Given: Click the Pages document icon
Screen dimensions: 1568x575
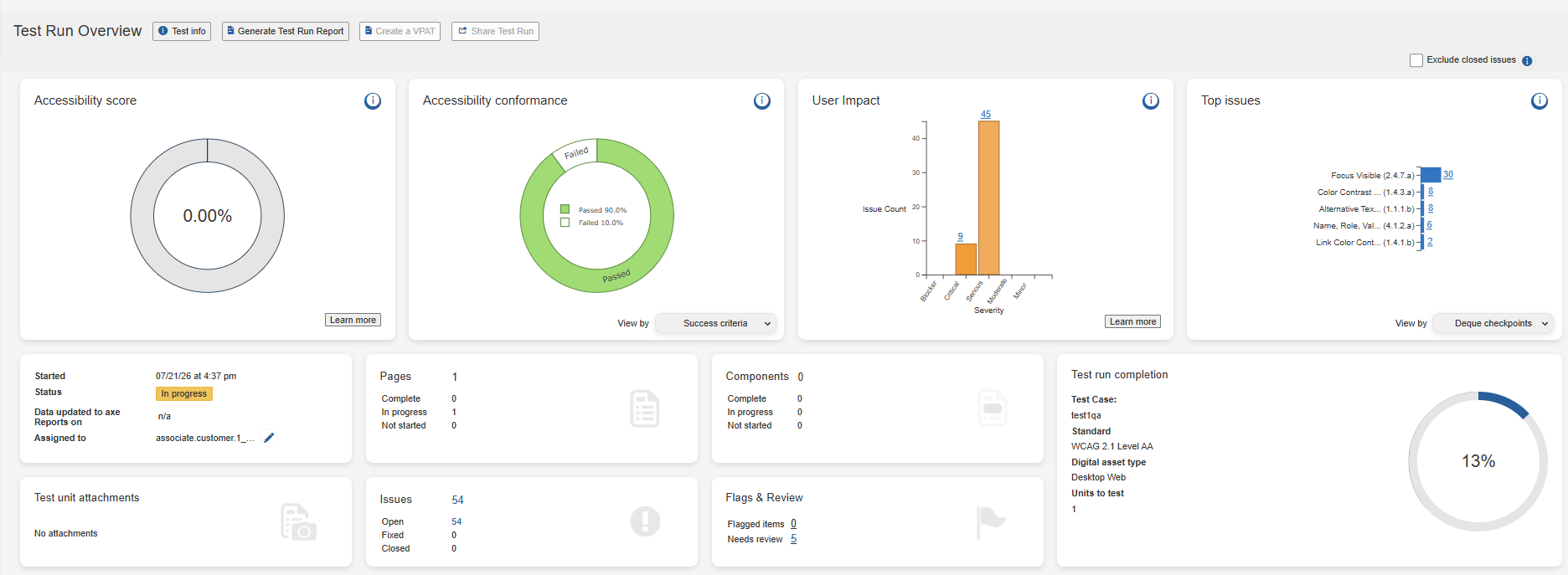Looking at the screenshot, I should coord(645,409).
